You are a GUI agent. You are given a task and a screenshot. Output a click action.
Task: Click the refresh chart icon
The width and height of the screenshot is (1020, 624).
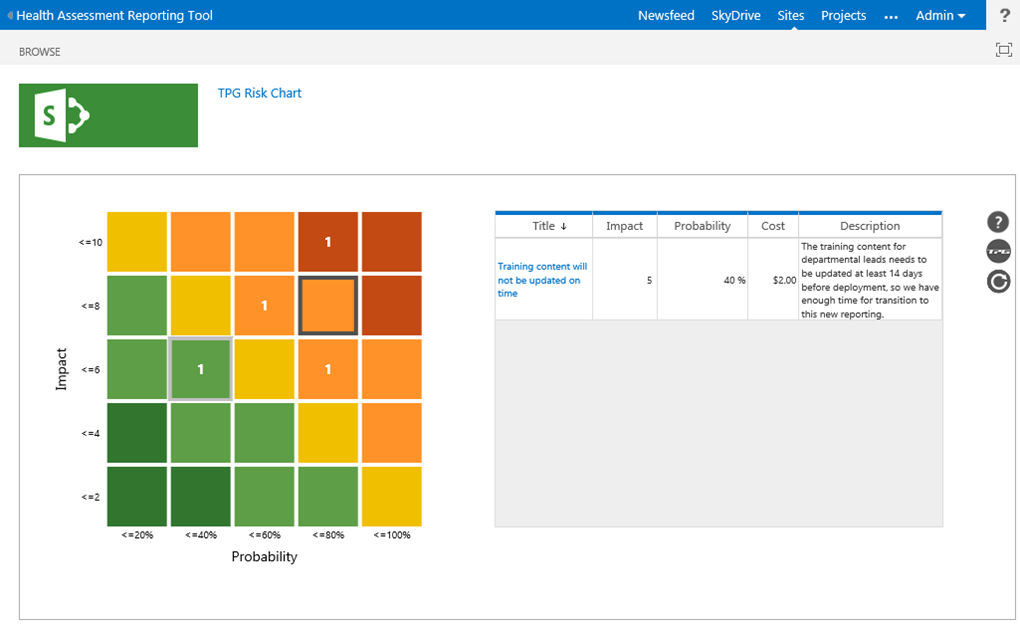[997, 282]
